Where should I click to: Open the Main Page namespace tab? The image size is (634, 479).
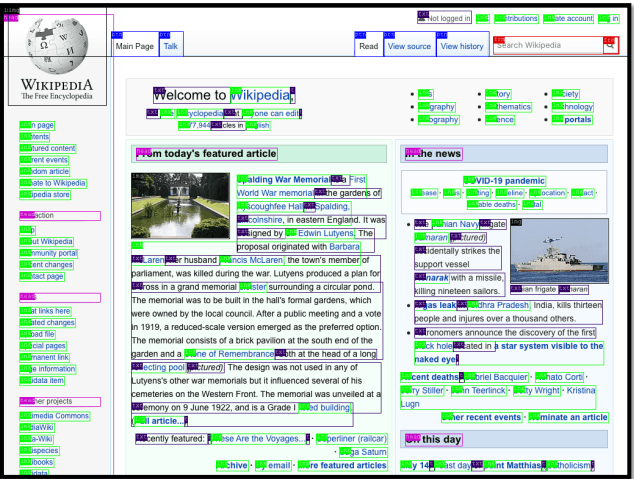135,44
